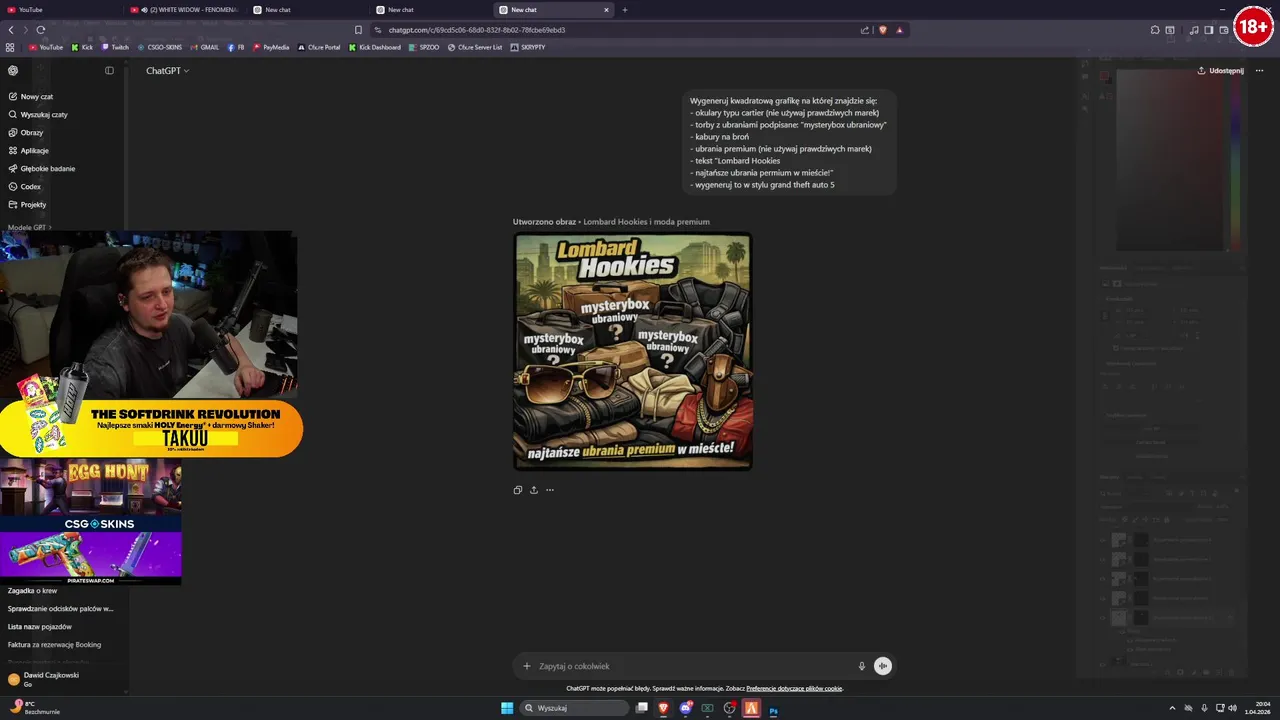Open Projekty in the sidebar
The image size is (1280, 720).
pyautogui.click(x=27, y=205)
